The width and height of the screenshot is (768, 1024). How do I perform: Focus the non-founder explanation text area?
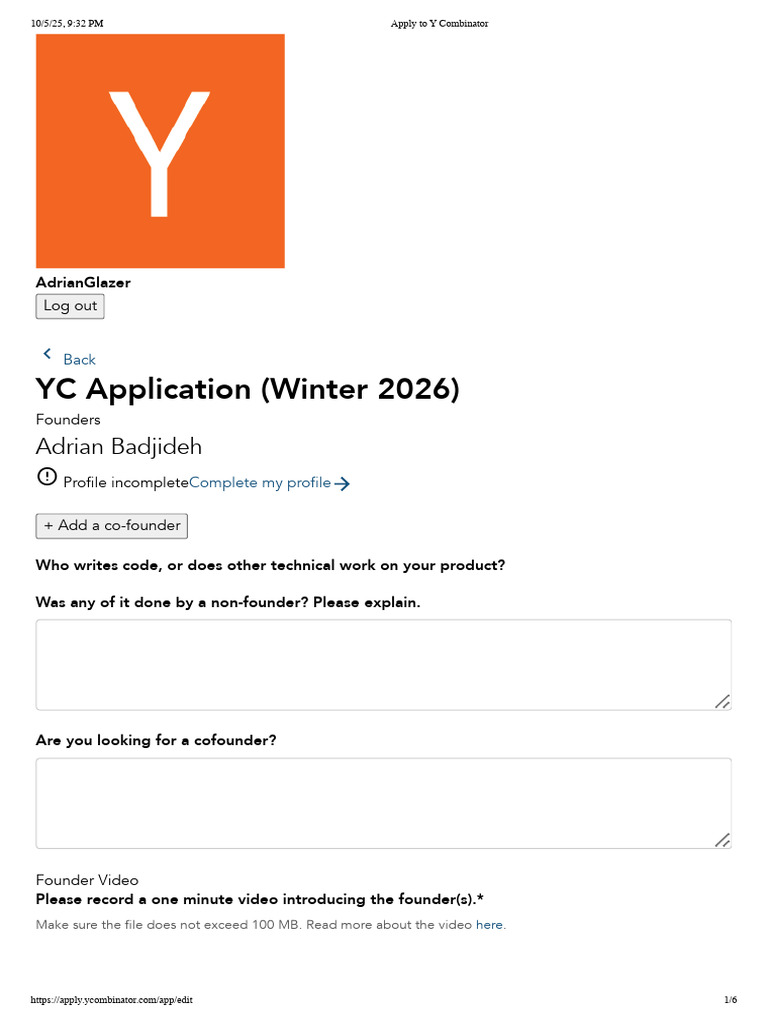(383, 664)
